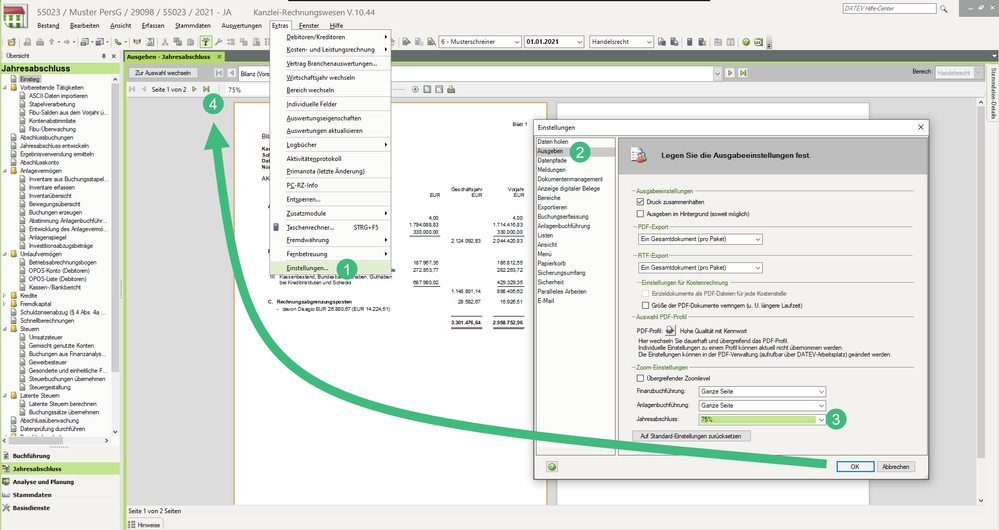Viewport: 999px width, 530px height.
Task: Click the handshake icon in toolbar
Action: click(137, 42)
